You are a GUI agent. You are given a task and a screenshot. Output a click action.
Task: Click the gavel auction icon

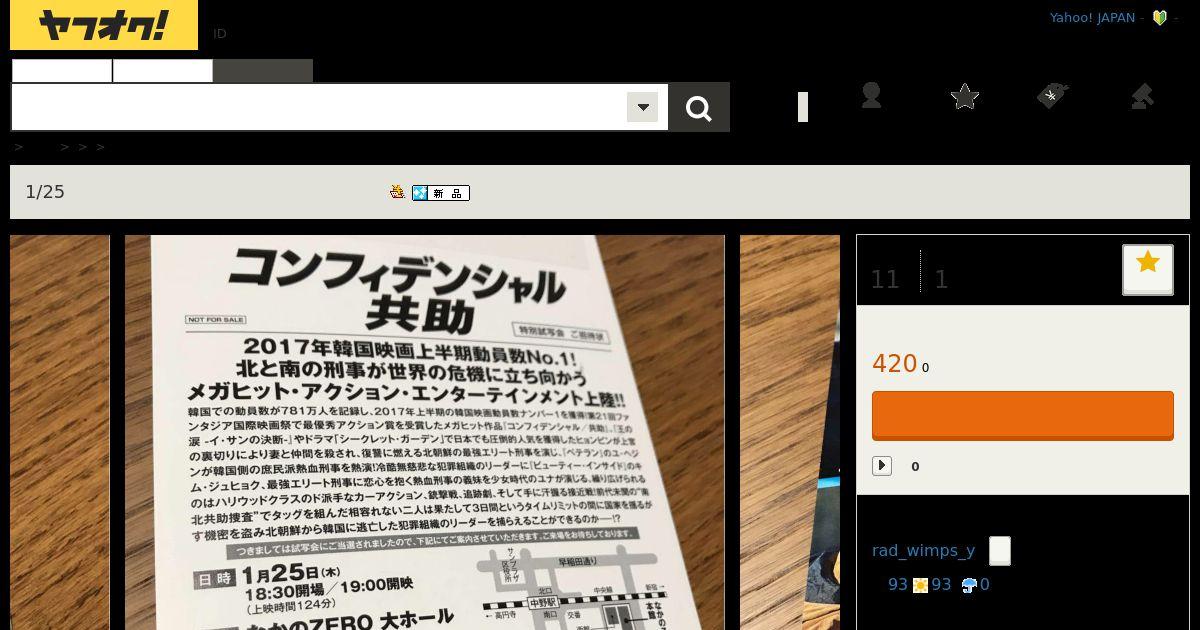[1141, 96]
